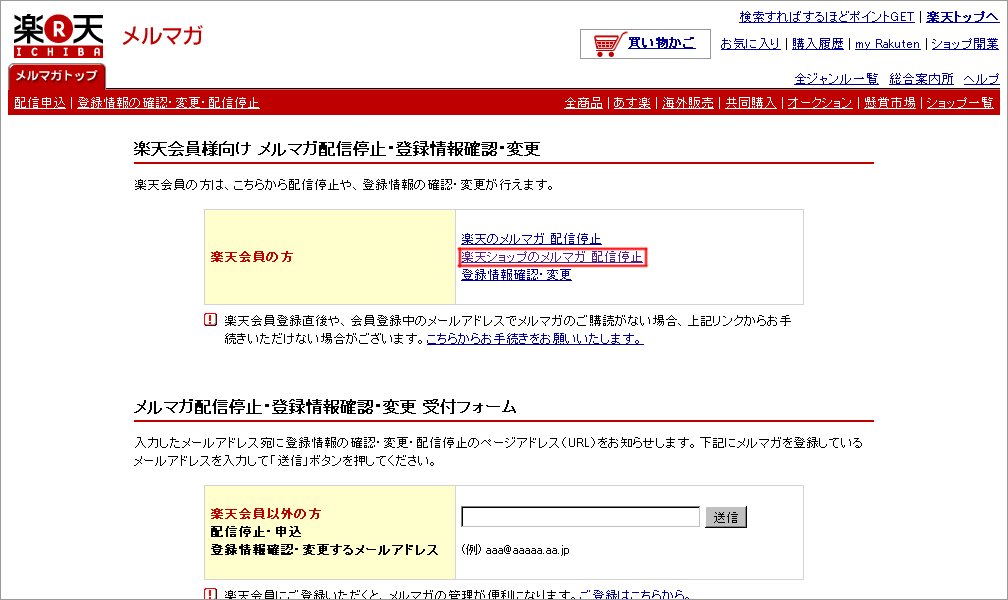1008x600 pixels.
Task: Open 海外販売 in red bar
Action: (x=688, y=102)
